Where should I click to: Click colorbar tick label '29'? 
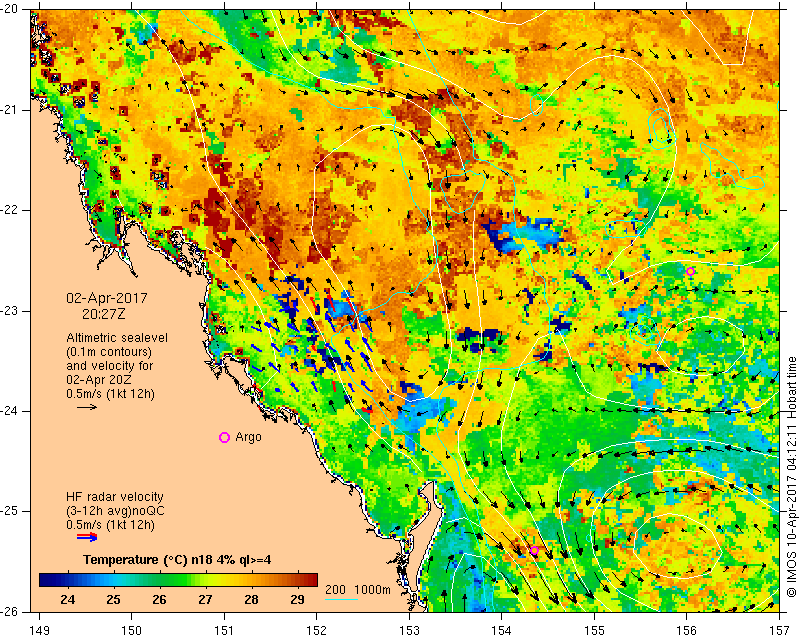point(297,599)
